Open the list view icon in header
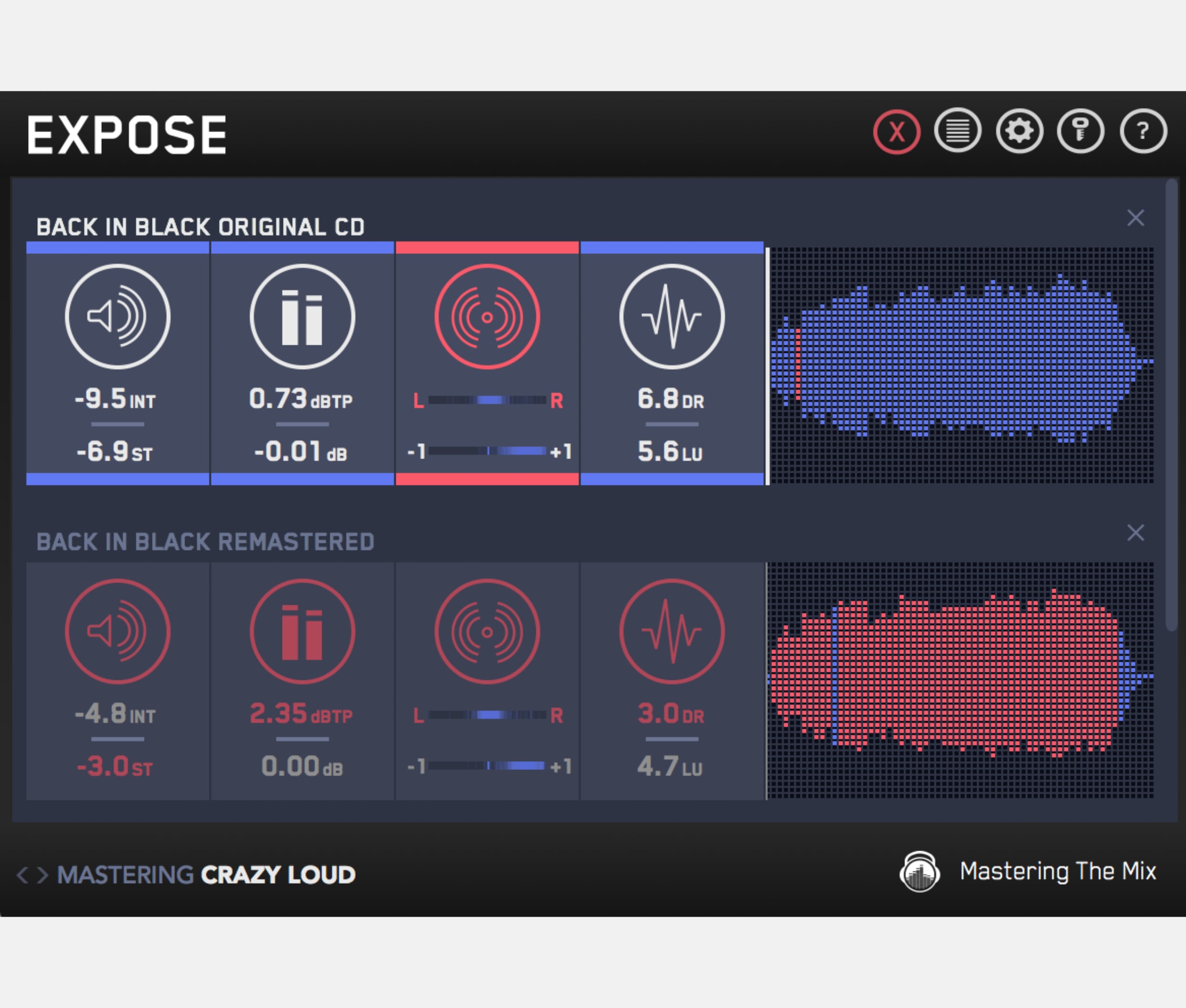The height and width of the screenshot is (1008, 1186). 958,131
